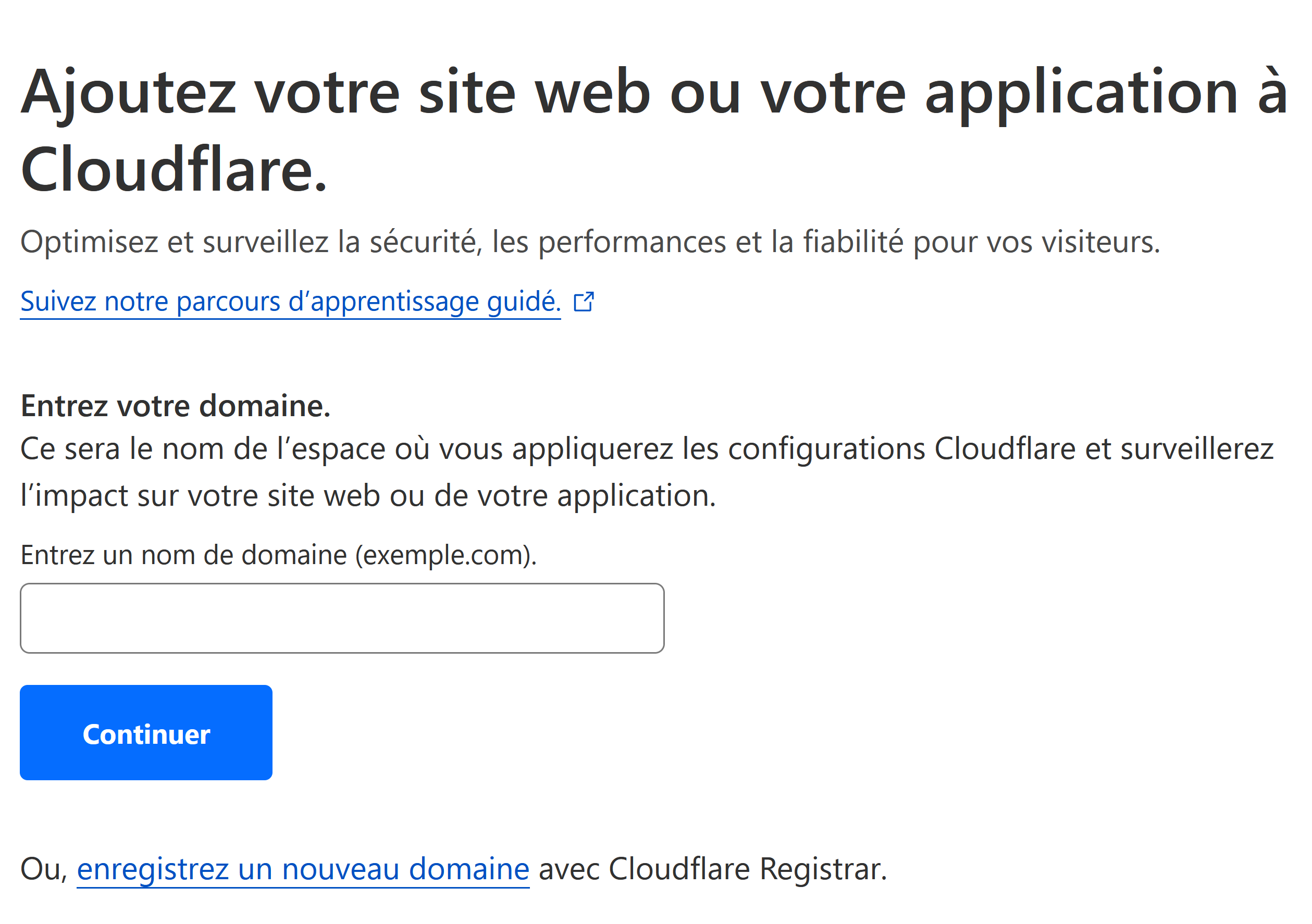This screenshot has width=1312, height=924.
Task: Open the "enregistrez un nouveau domaine" link
Action: tap(303, 869)
